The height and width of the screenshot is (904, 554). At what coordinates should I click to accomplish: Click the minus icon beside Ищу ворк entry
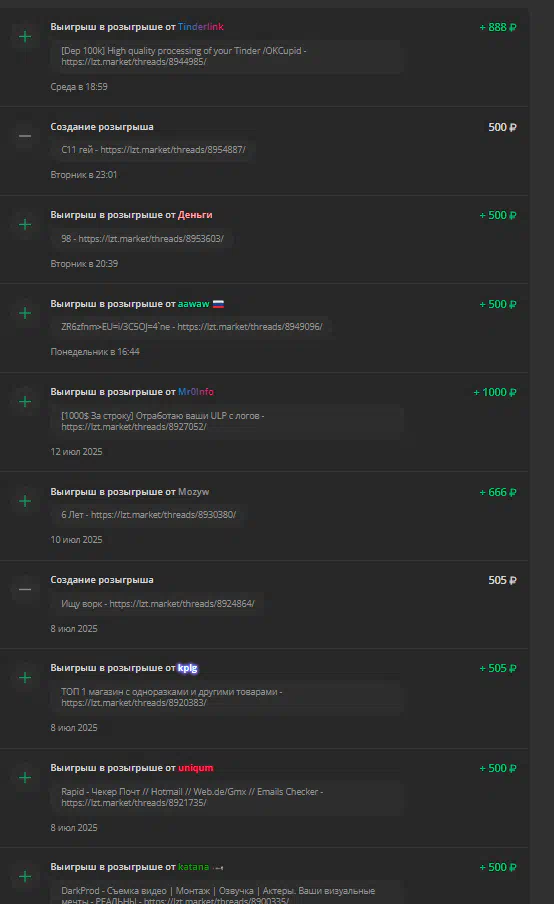25,589
